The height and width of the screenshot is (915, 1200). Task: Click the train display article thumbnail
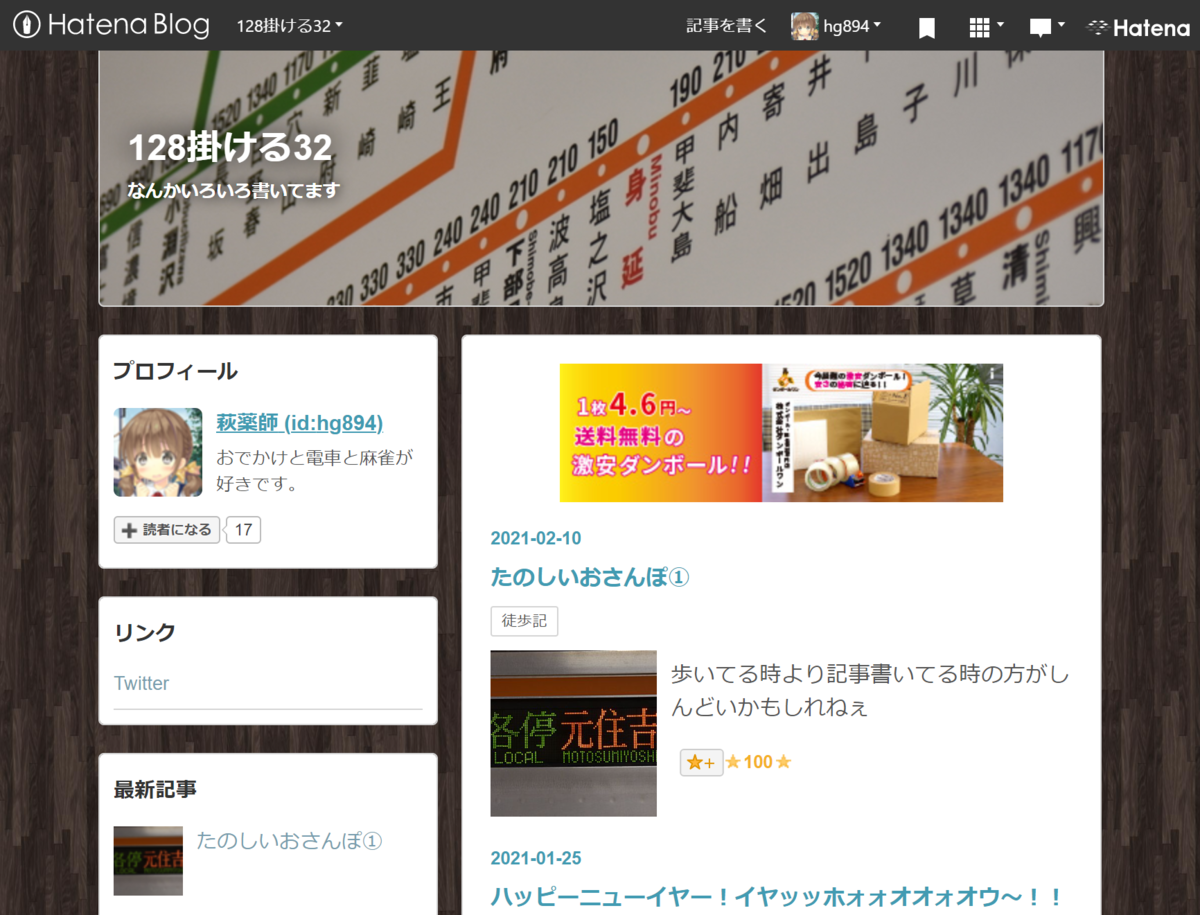574,733
